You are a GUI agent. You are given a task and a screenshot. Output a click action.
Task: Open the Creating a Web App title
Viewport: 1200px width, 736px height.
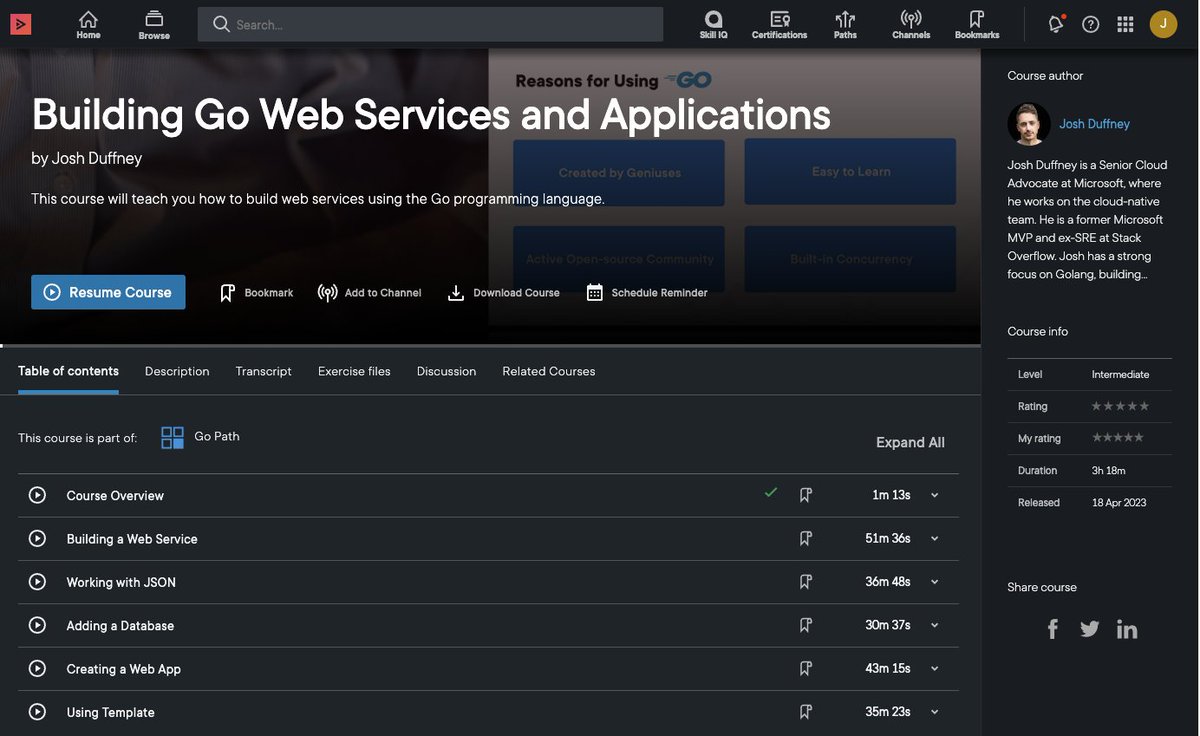tap(124, 669)
